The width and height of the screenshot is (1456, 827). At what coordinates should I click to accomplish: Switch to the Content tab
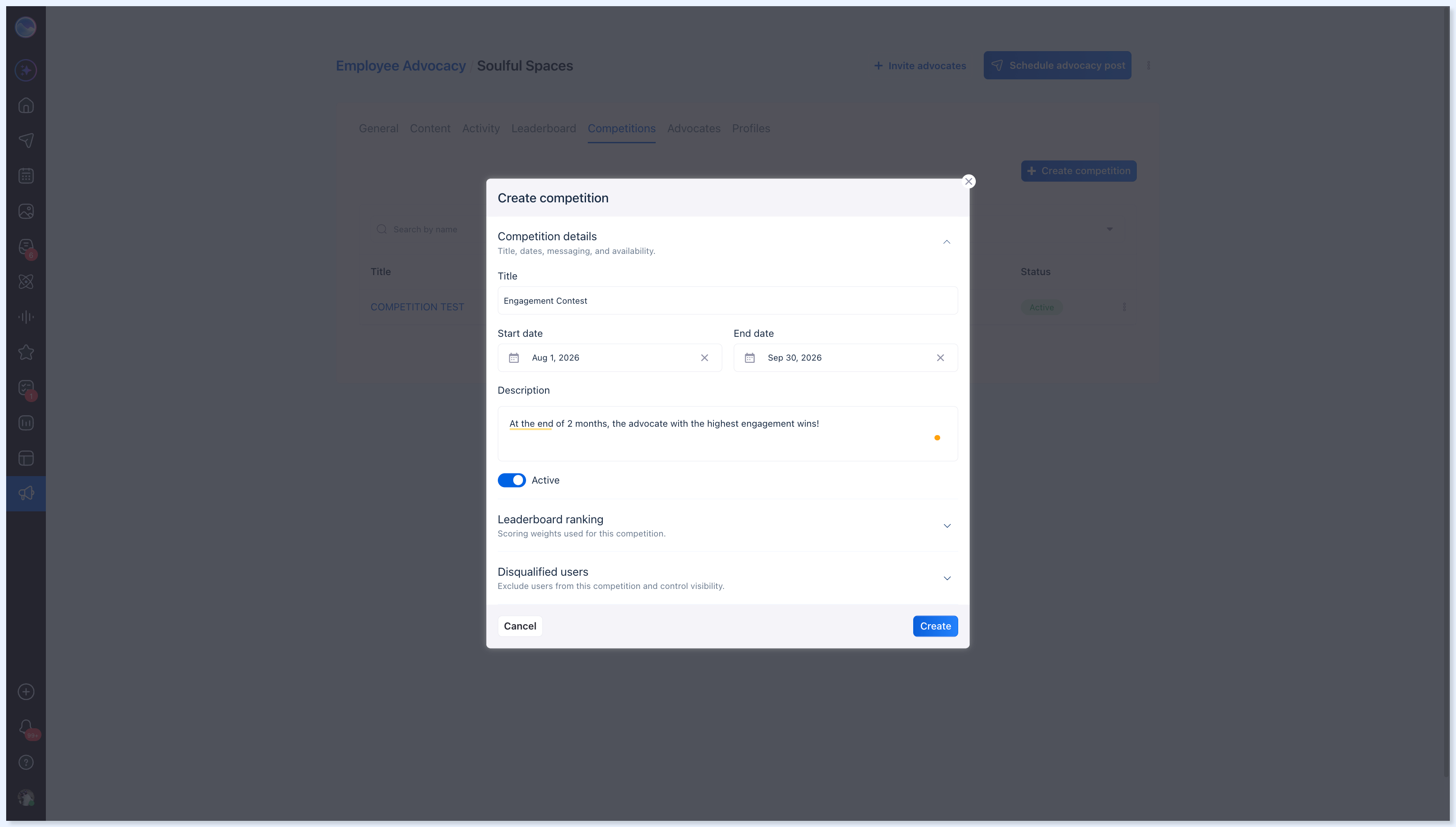430,128
